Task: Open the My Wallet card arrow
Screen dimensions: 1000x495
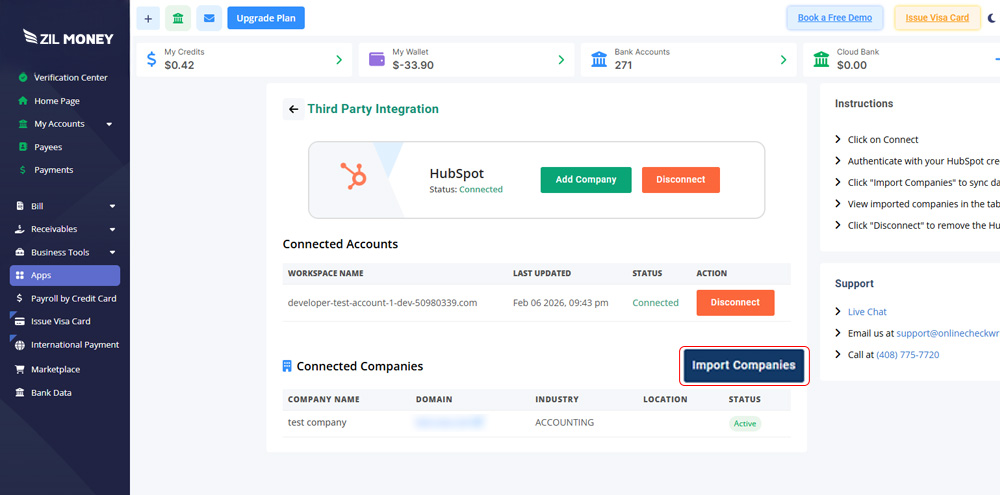Action: 560,60
